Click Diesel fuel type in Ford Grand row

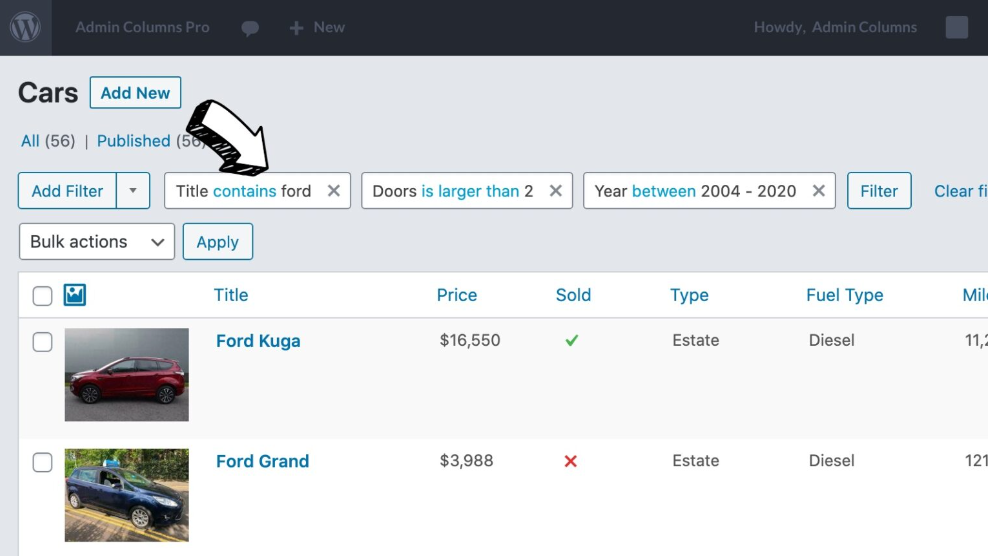(x=832, y=461)
